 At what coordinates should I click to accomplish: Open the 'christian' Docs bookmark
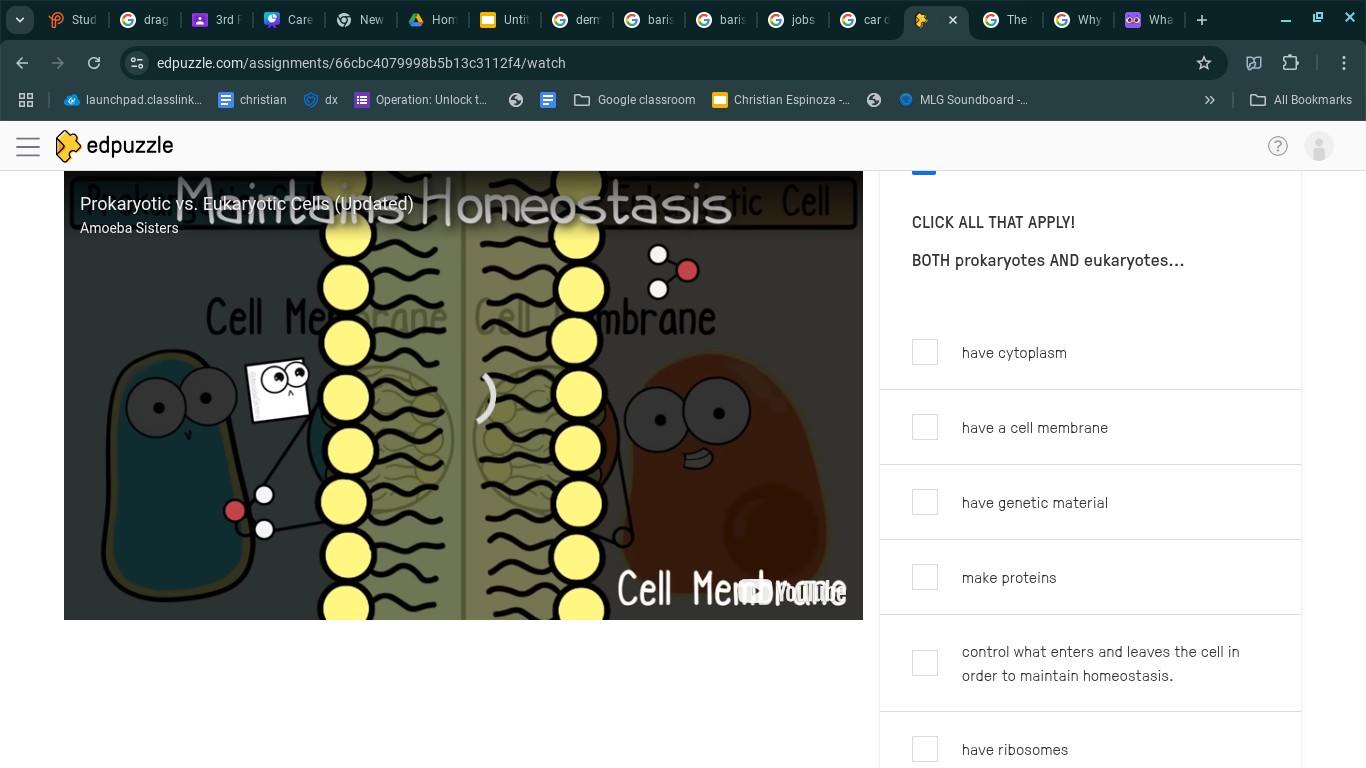(253, 100)
